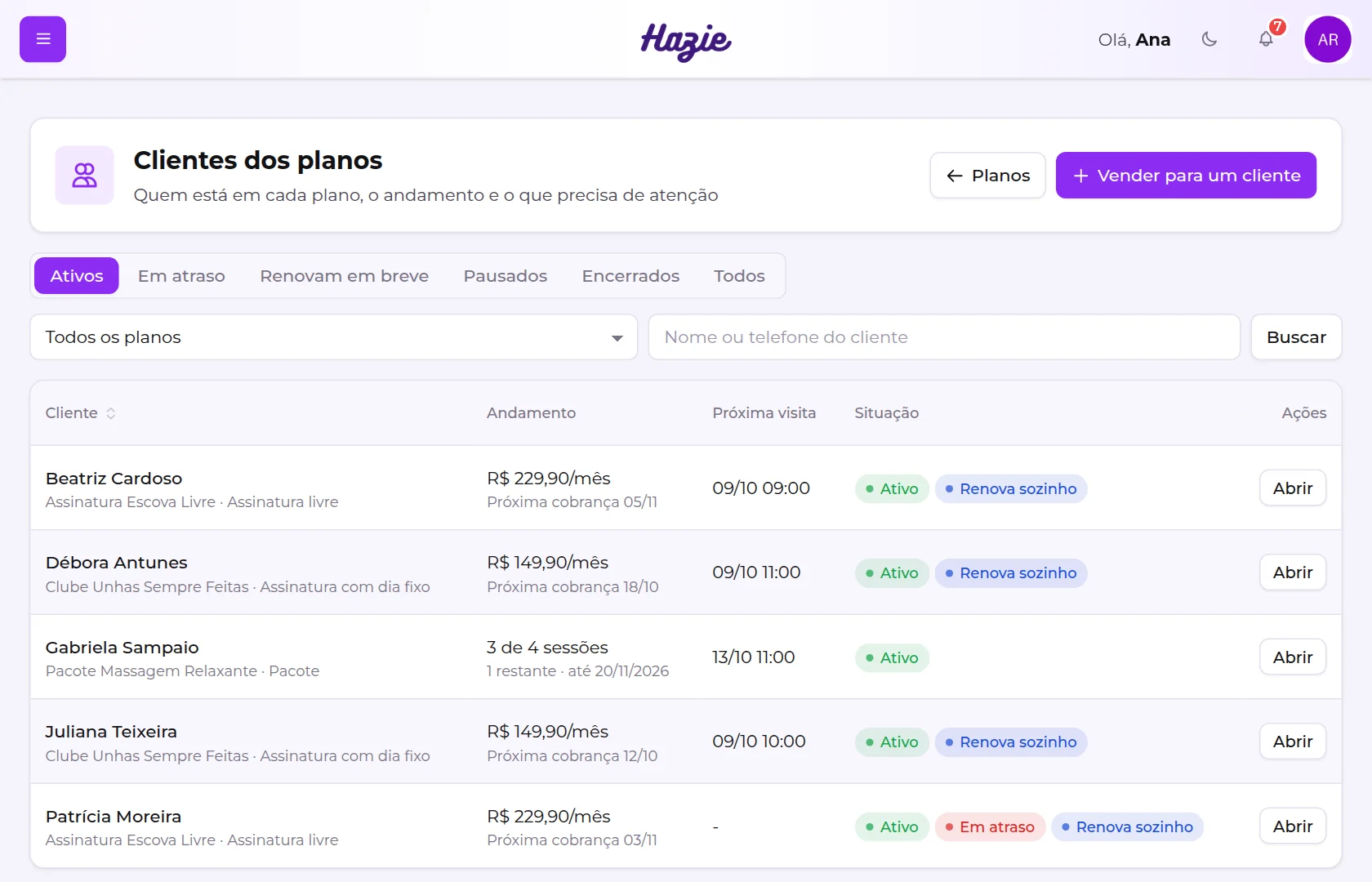The image size is (1372, 882).
Task: Click the Andamento column header
Action: (531, 413)
